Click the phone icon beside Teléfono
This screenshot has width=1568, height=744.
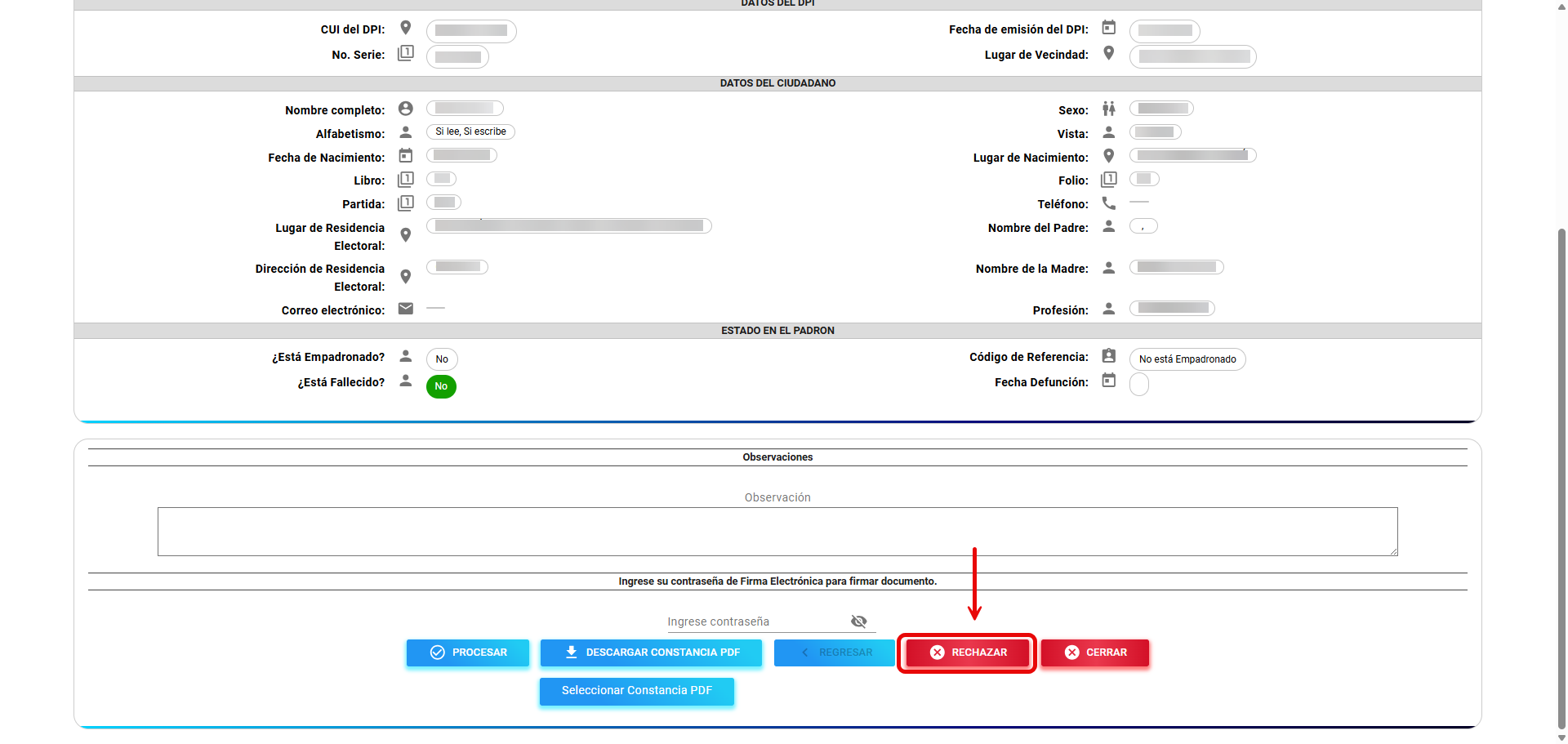(x=1108, y=203)
